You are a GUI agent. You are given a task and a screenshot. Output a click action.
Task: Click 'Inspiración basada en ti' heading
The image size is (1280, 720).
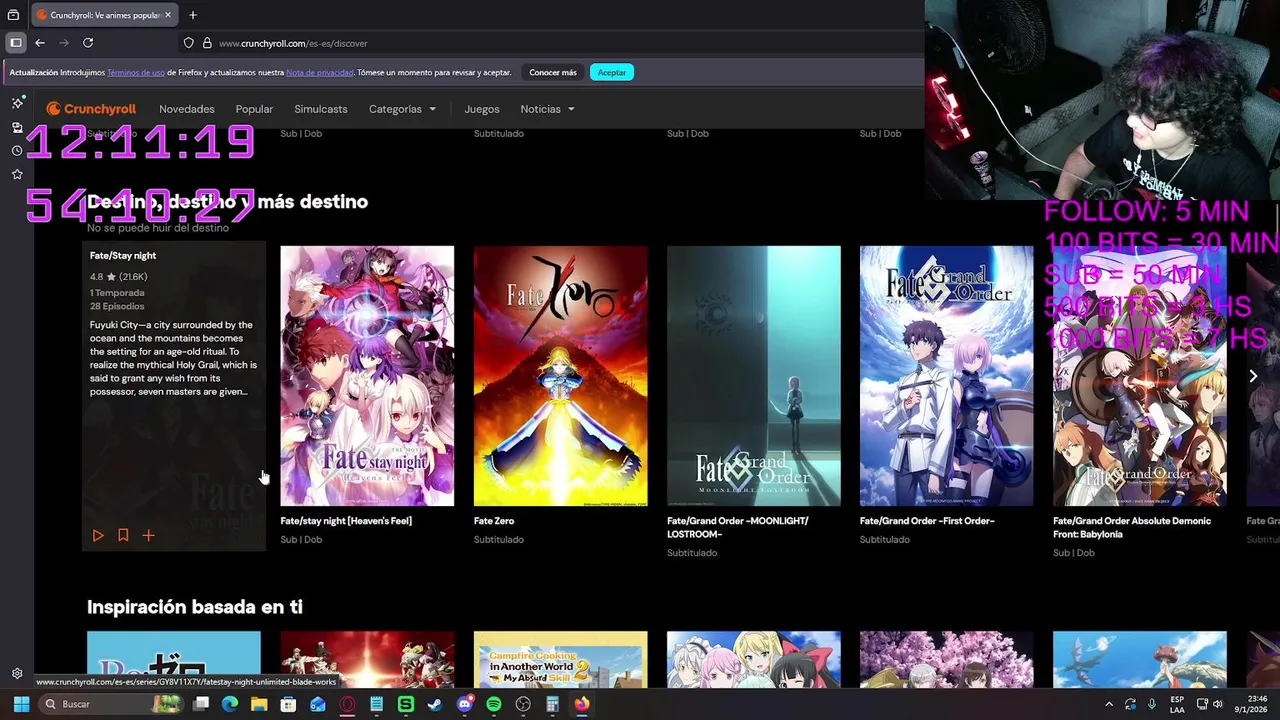click(x=195, y=607)
